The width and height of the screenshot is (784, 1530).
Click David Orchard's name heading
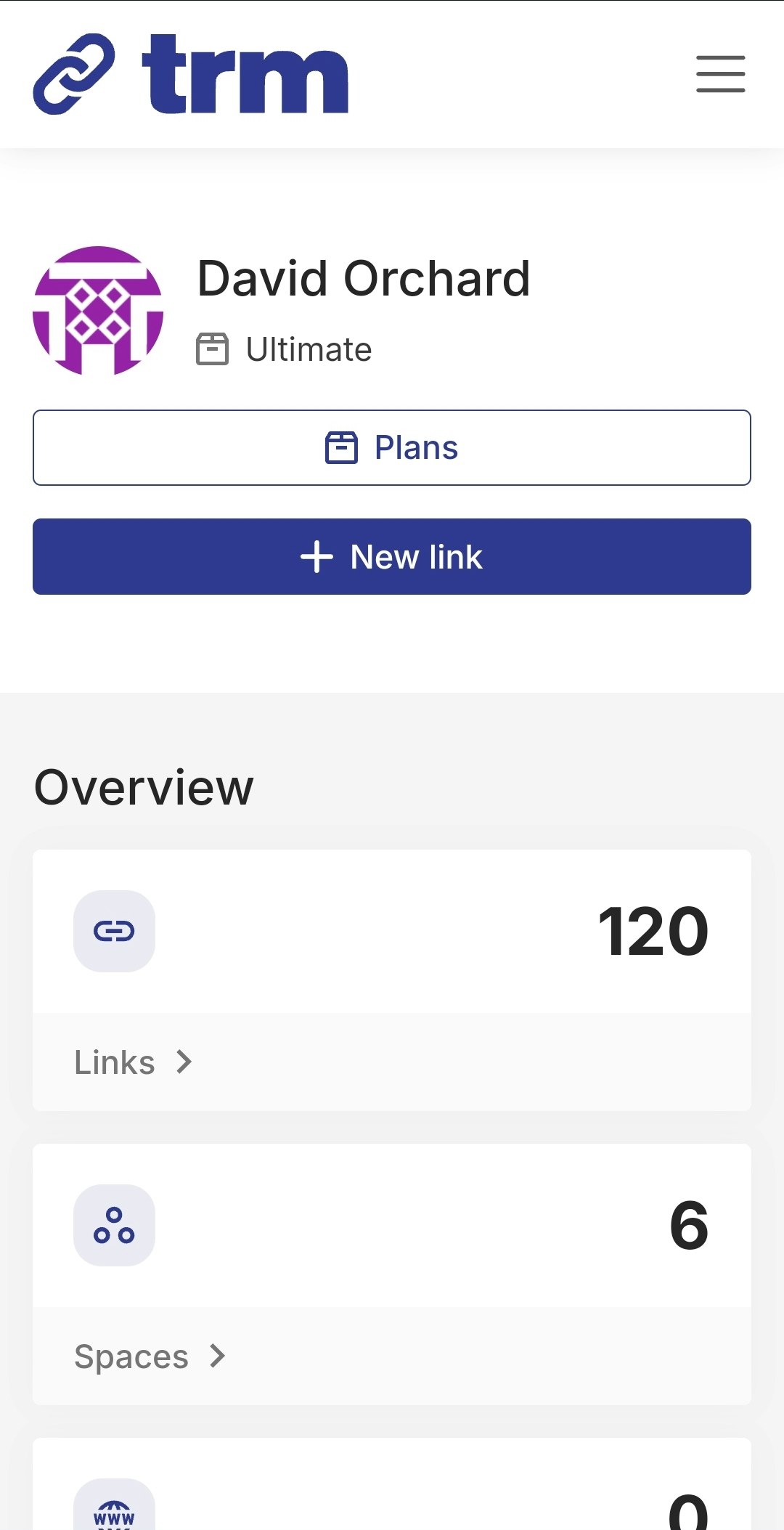[x=364, y=279]
